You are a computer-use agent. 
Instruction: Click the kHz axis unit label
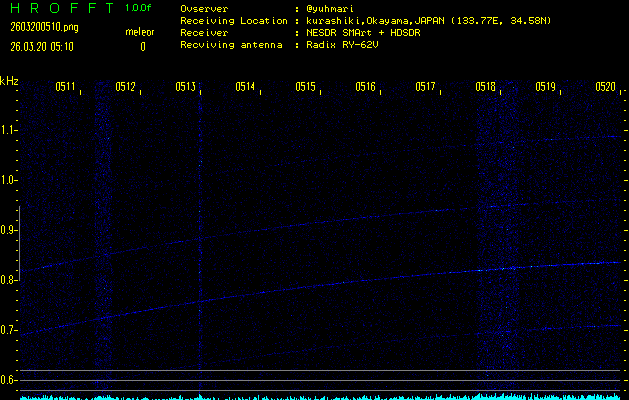9,81
